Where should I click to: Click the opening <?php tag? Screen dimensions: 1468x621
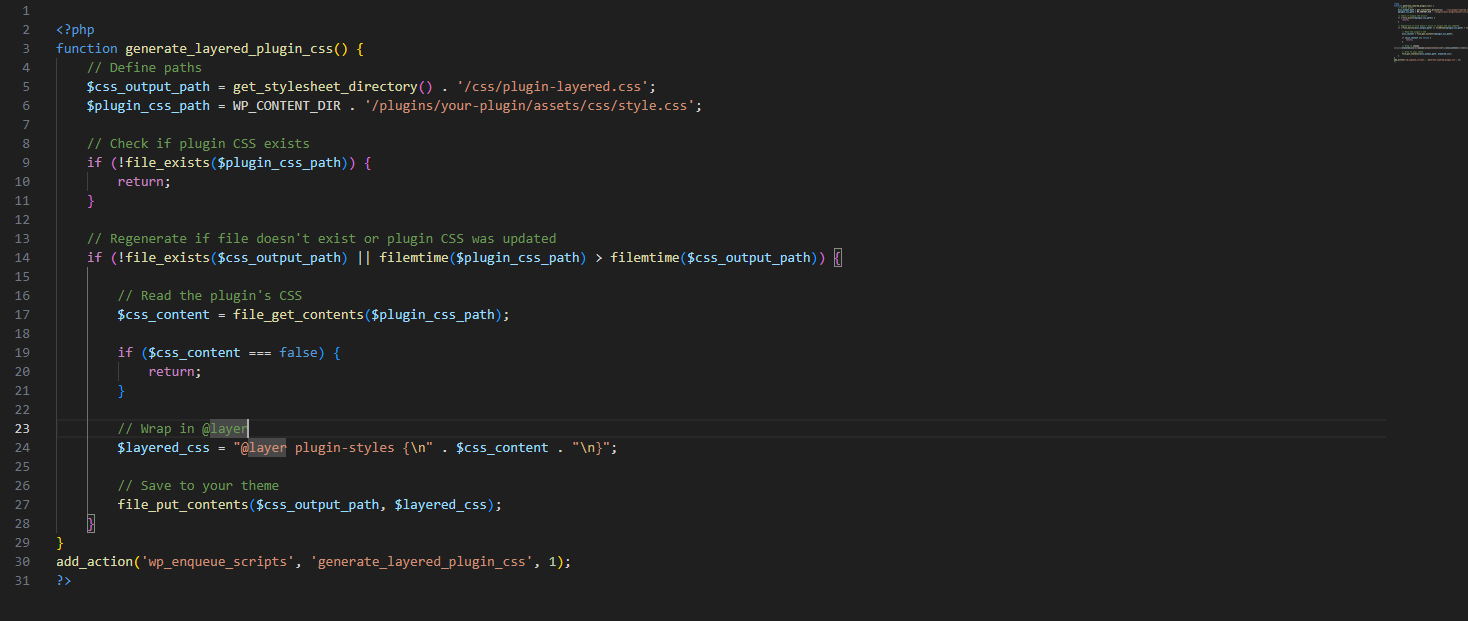pos(75,29)
